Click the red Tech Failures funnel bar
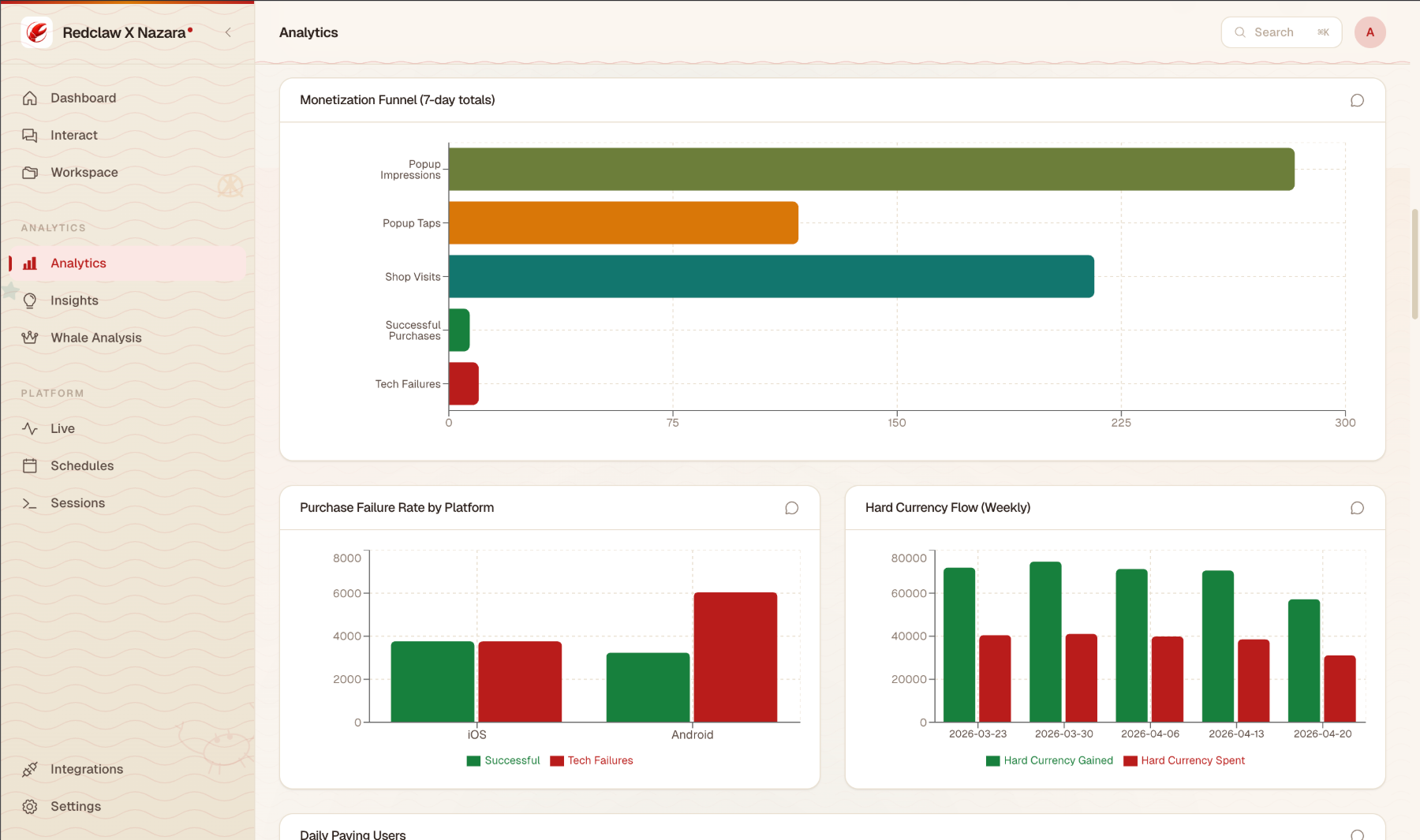Viewport: 1420px width, 840px height. pos(464,383)
